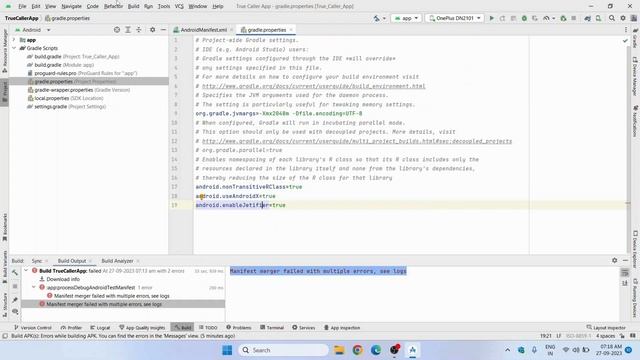Run the app with the green play button
The width and height of the screenshot is (640, 360).
(x=492, y=18)
